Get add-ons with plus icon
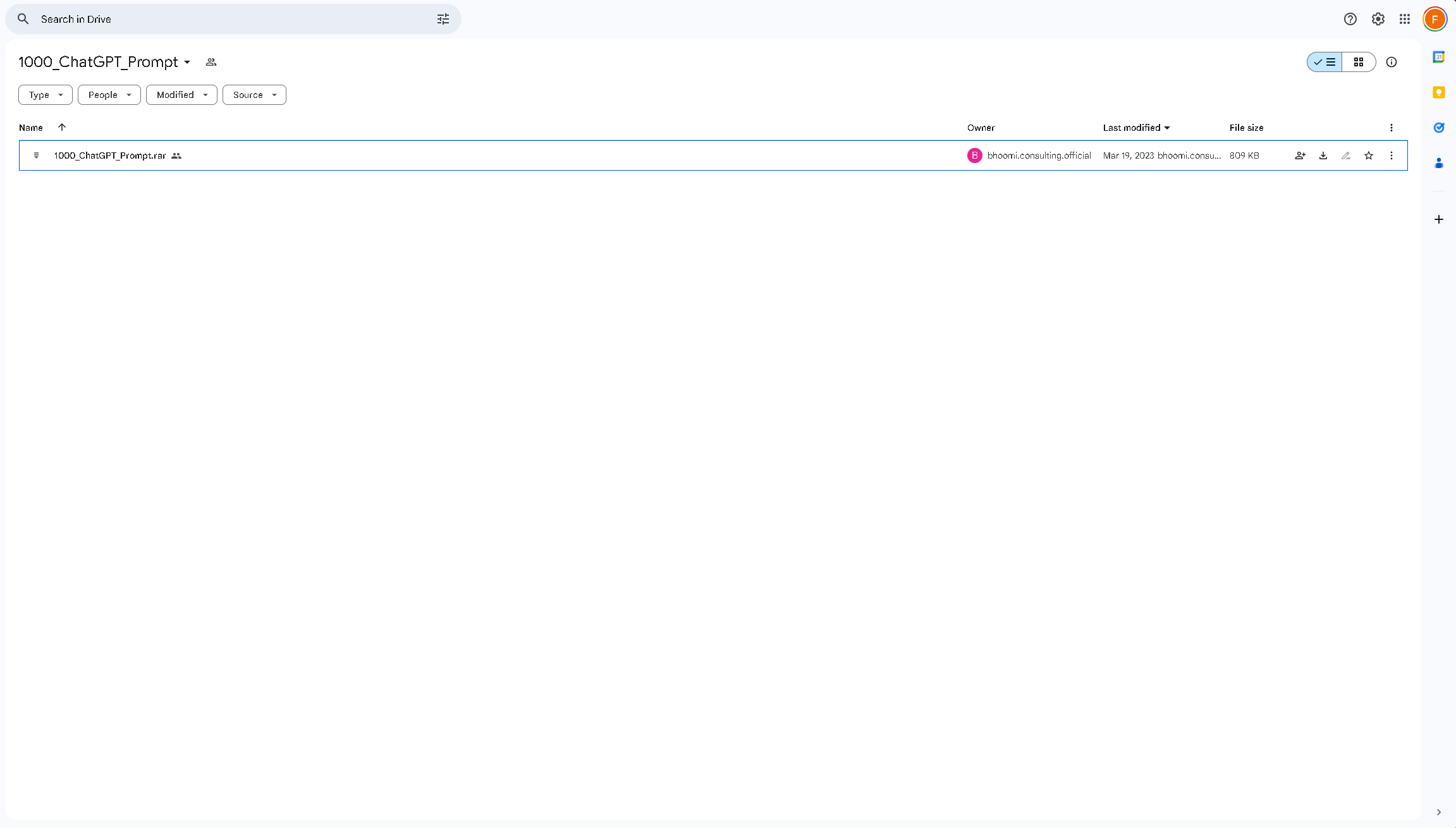The image size is (1456, 828). (1439, 219)
